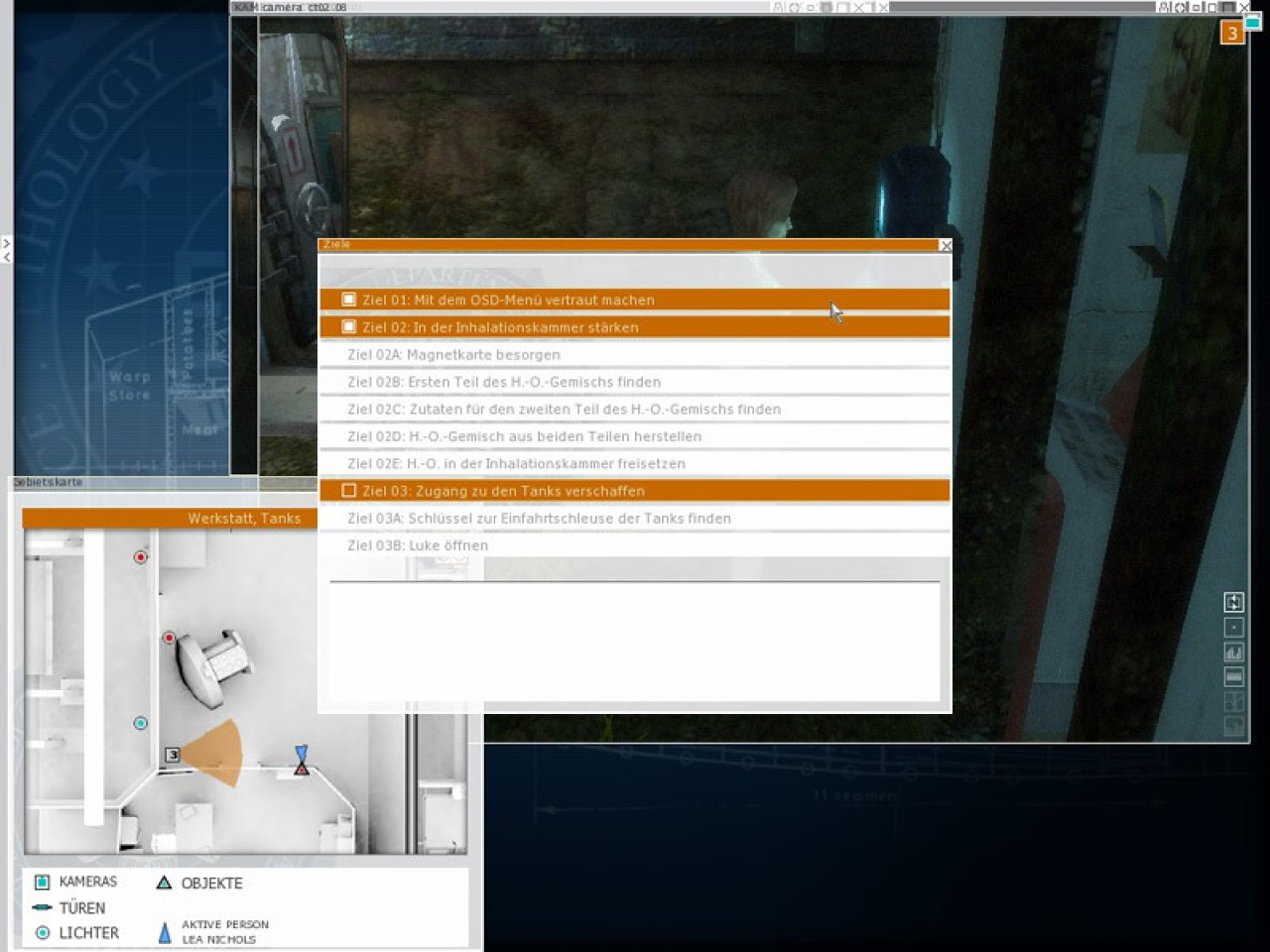This screenshot has height=952, width=1270.
Task: Click empty description box in Ziele window
Action: pos(635,642)
